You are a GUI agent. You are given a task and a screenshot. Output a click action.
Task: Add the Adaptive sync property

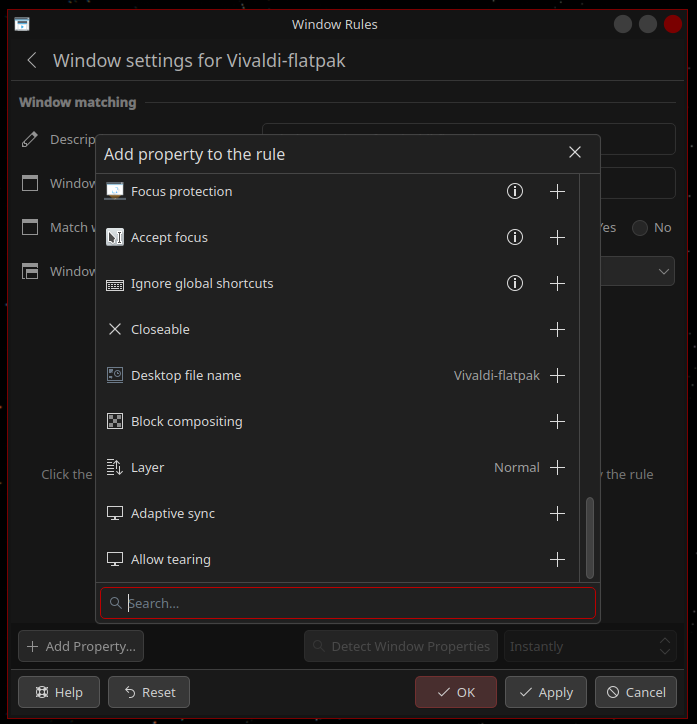(558, 514)
